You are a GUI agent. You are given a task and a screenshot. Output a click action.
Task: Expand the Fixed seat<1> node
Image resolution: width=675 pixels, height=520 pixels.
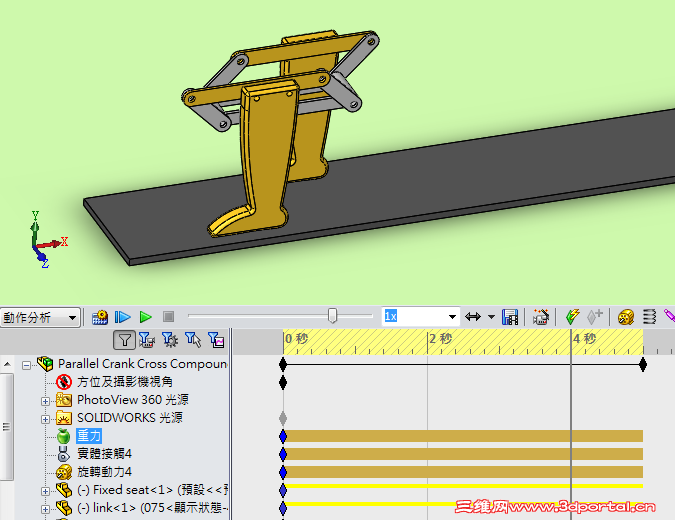click(x=45, y=491)
